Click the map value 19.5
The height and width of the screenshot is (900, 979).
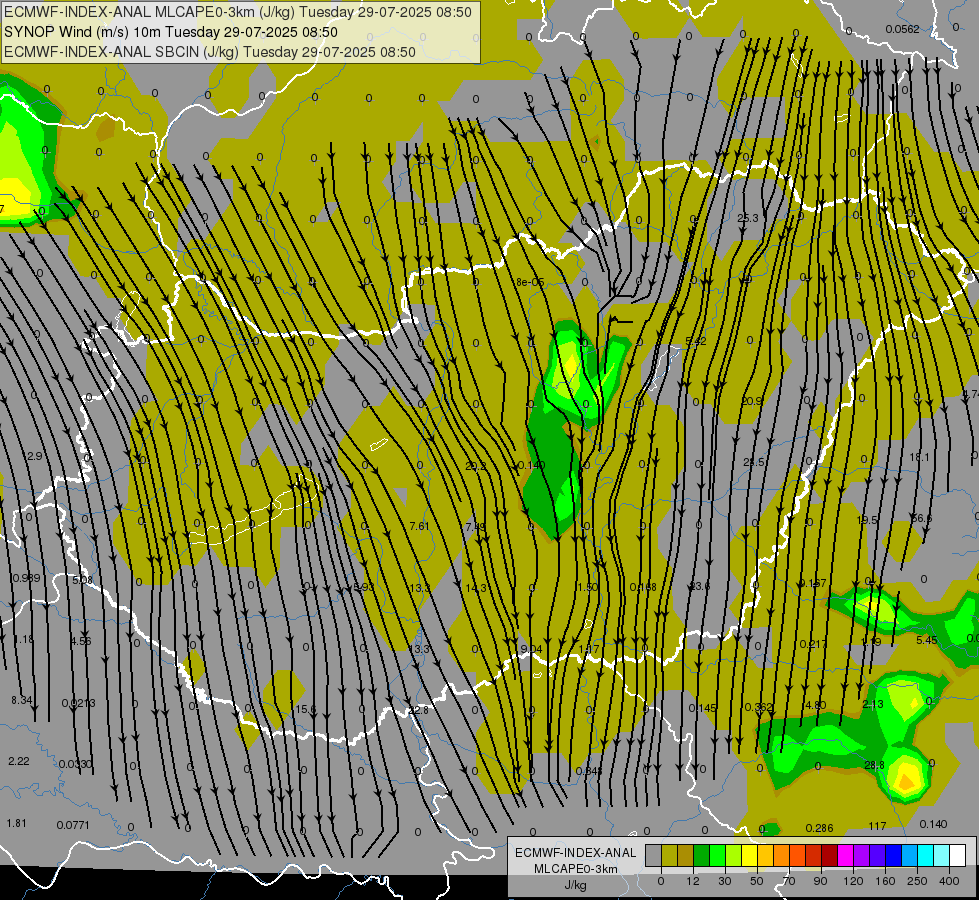click(867, 520)
